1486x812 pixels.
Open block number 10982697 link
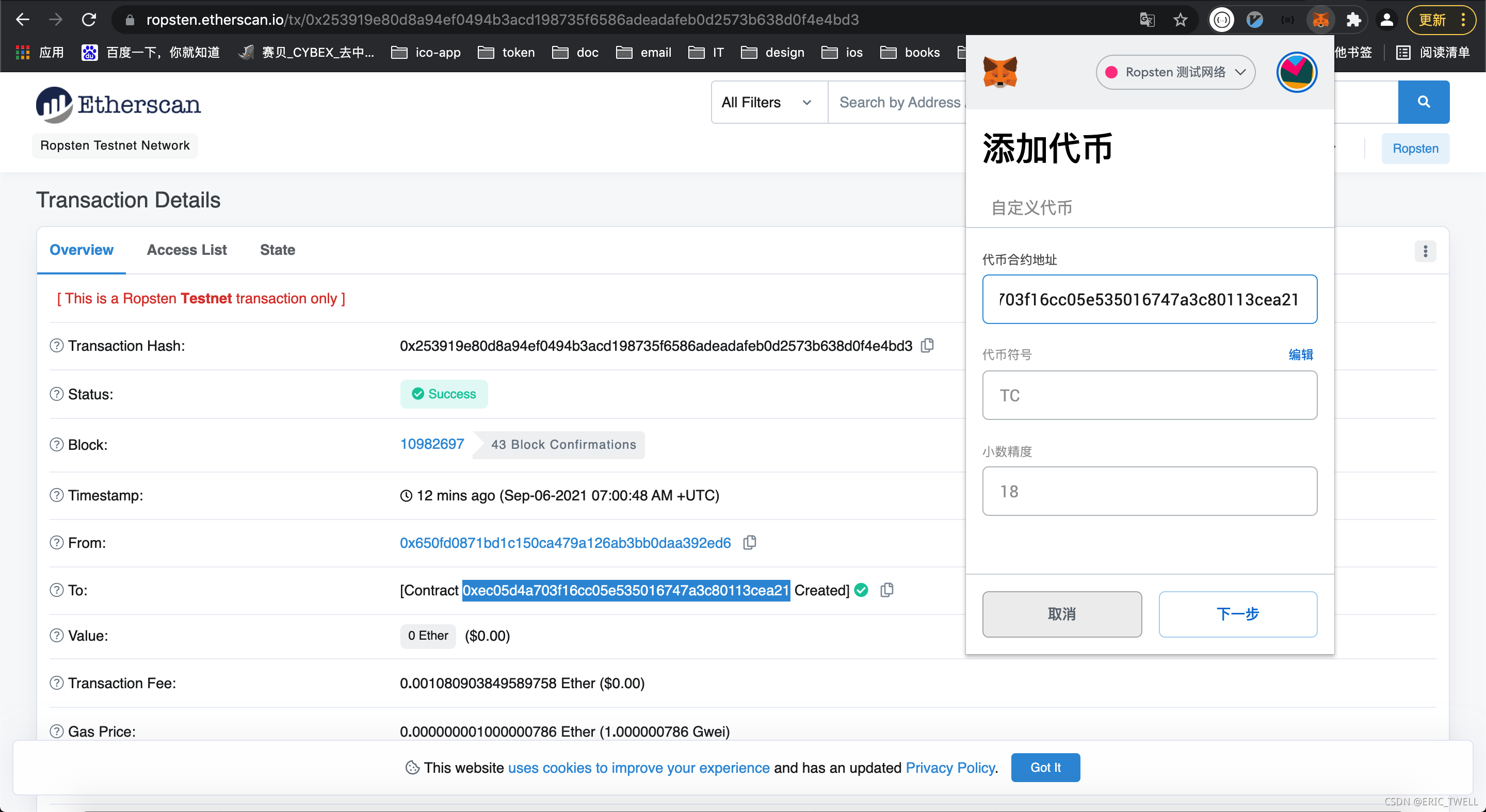pos(432,444)
